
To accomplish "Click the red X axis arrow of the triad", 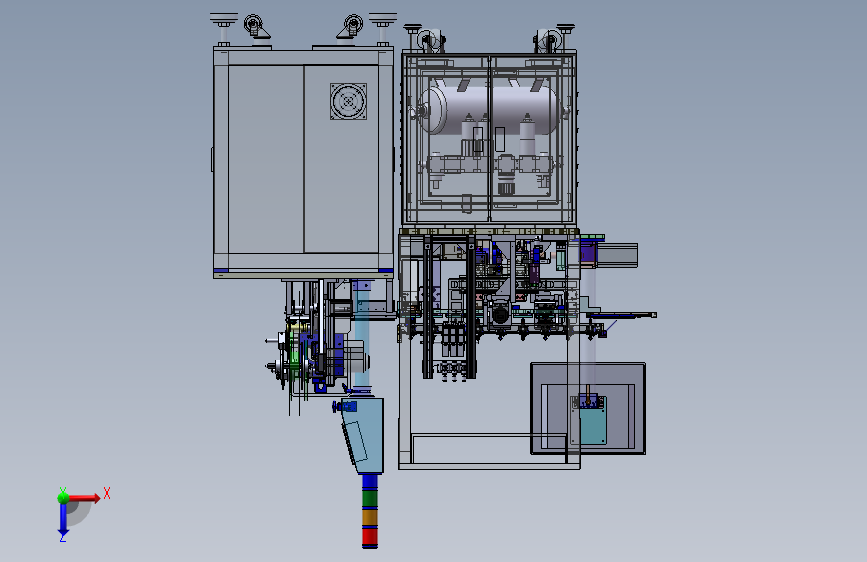I will click(x=84, y=498).
